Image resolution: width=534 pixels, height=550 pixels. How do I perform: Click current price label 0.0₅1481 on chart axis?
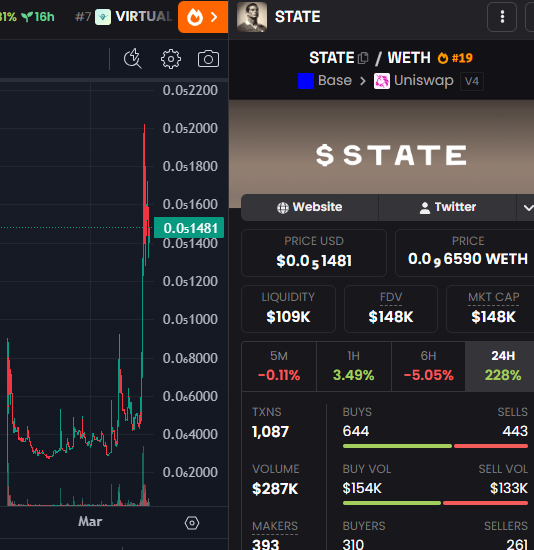[189, 228]
